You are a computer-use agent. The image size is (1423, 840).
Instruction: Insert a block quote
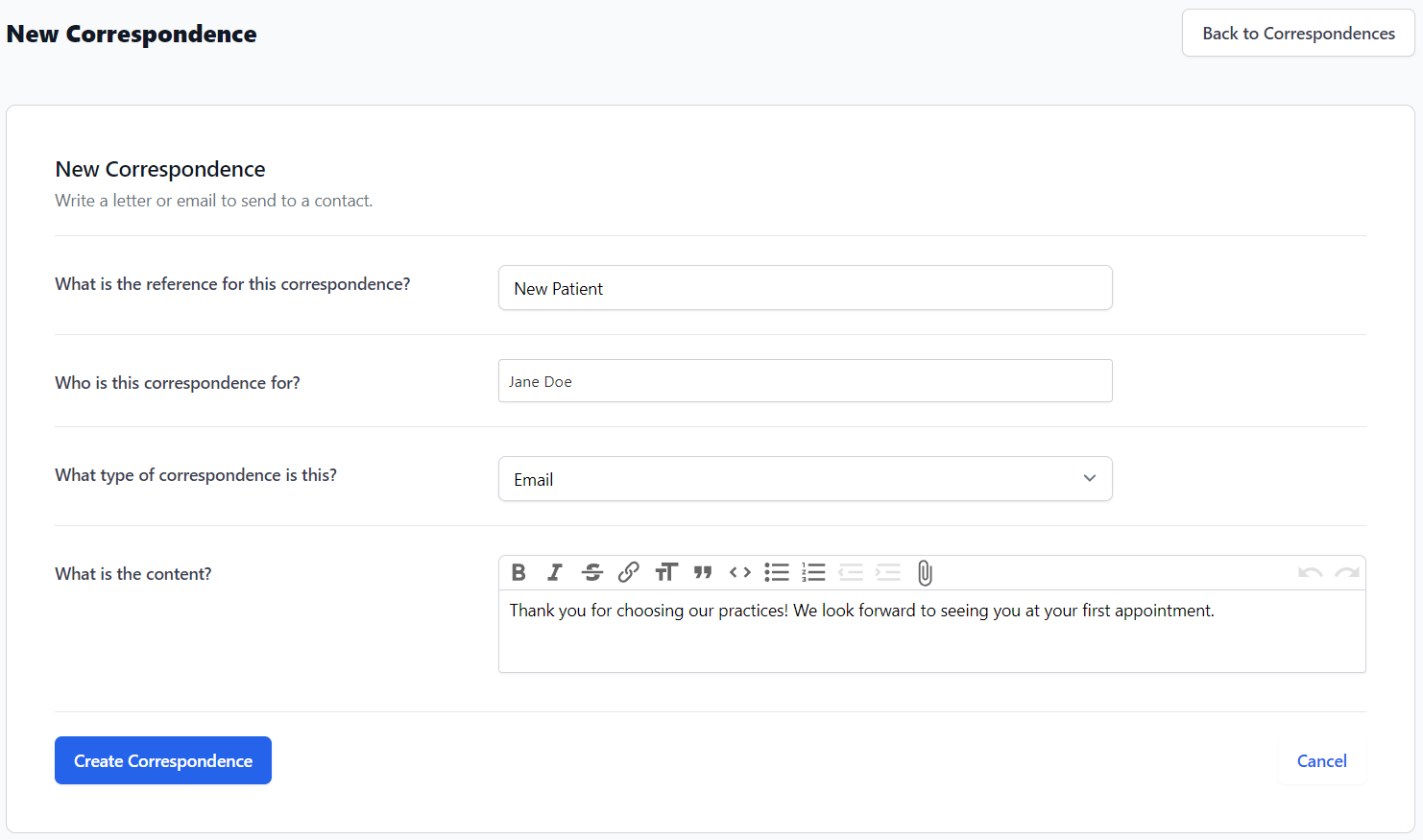click(703, 573)
